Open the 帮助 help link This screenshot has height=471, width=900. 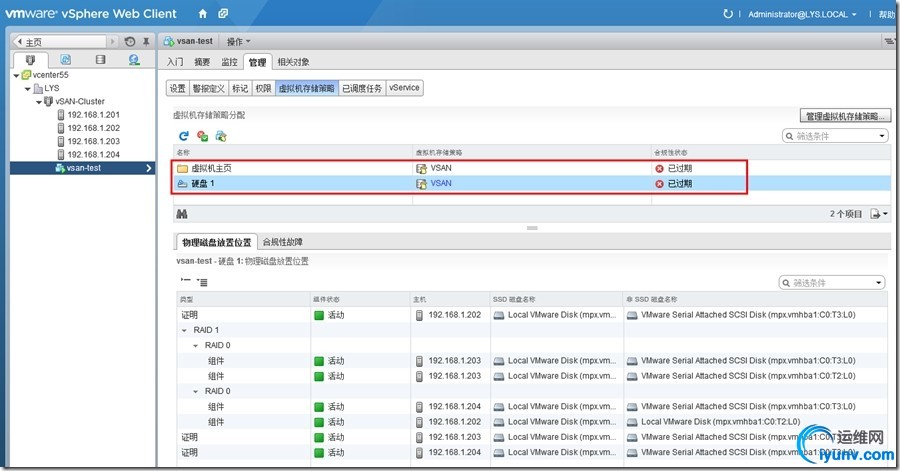tap(886, 14)
